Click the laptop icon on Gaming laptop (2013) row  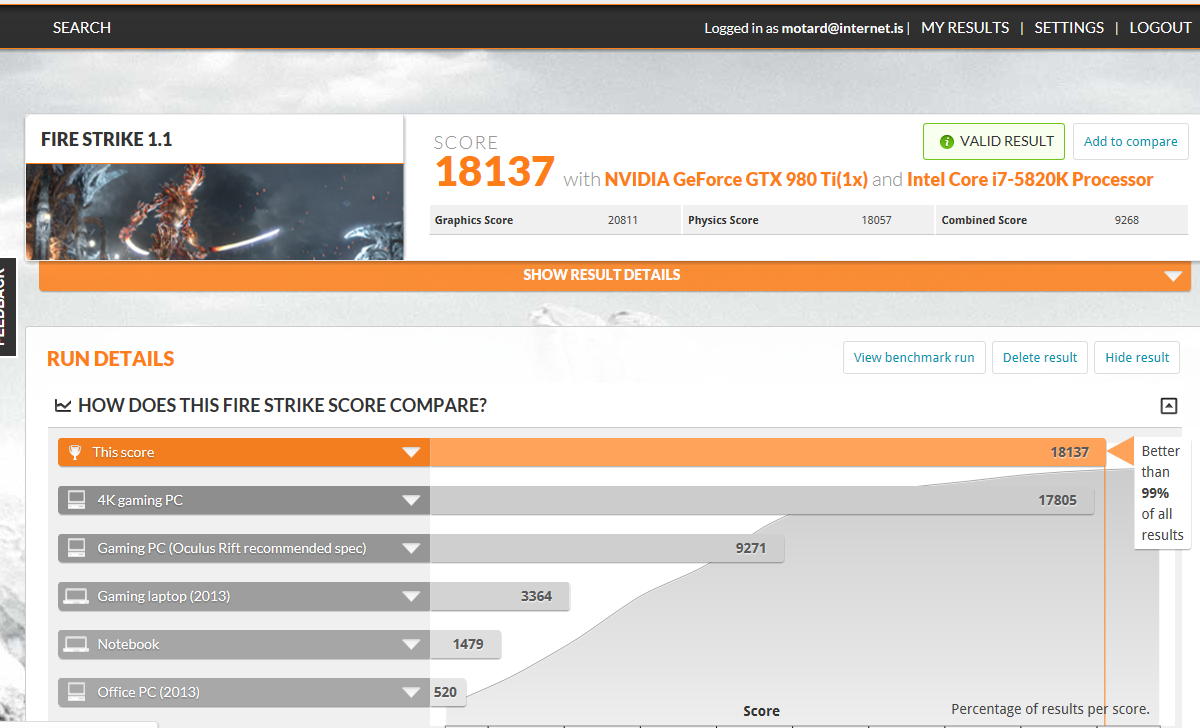pos(75,596)
